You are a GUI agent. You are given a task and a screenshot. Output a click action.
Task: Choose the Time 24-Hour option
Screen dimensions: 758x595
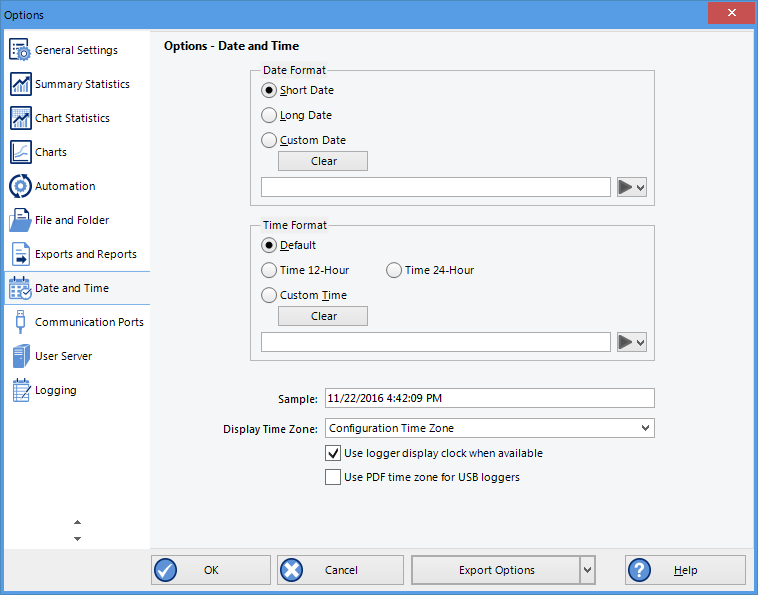click(394, 270)
